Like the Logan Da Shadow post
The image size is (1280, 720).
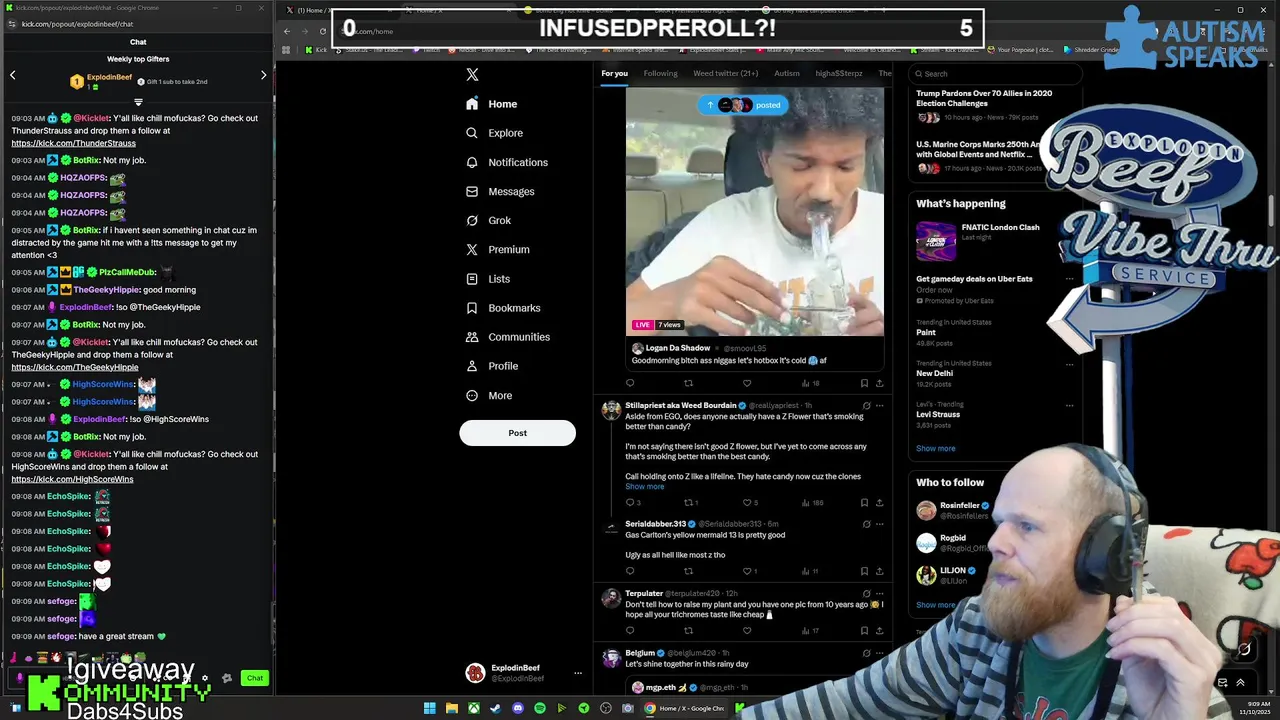coord(746,383)
